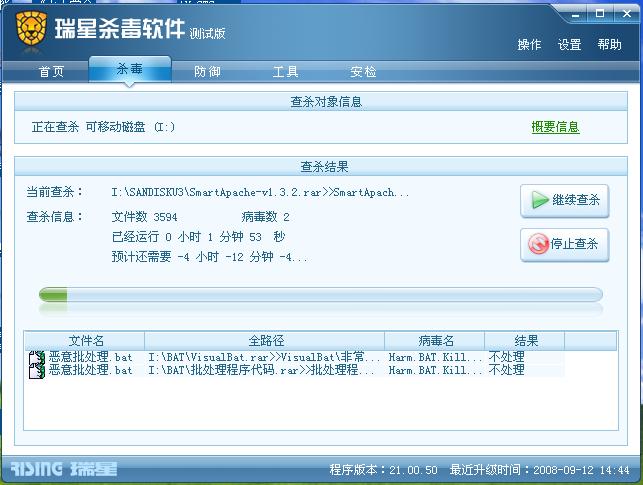The image size is (643, 485).
Task: Close the Rising antivirus window
Action: click(627, 14)
